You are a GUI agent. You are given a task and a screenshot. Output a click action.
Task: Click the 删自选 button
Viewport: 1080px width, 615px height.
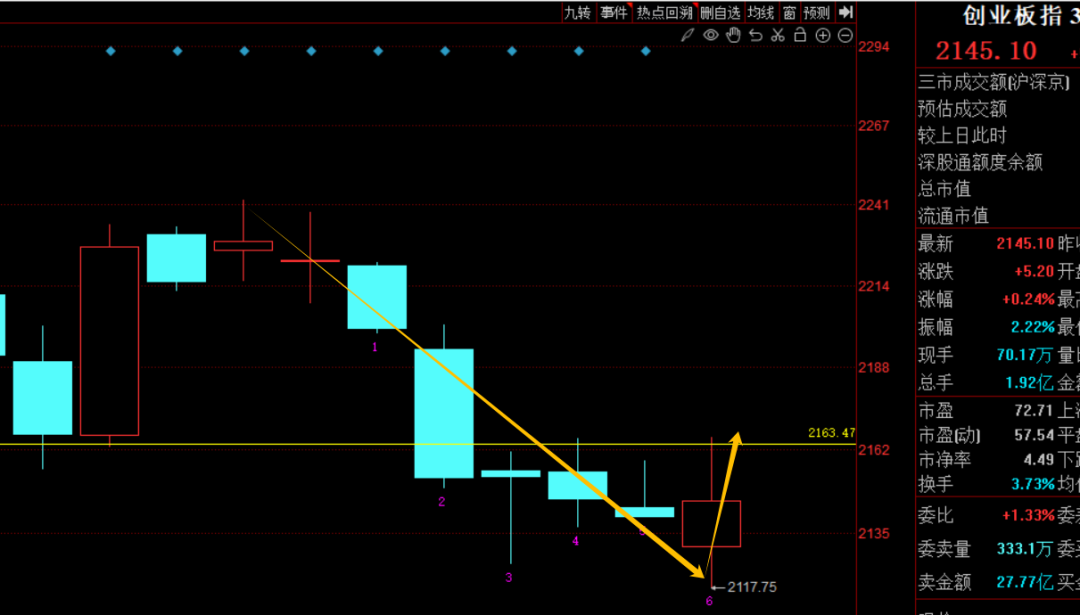pos(720,12)
